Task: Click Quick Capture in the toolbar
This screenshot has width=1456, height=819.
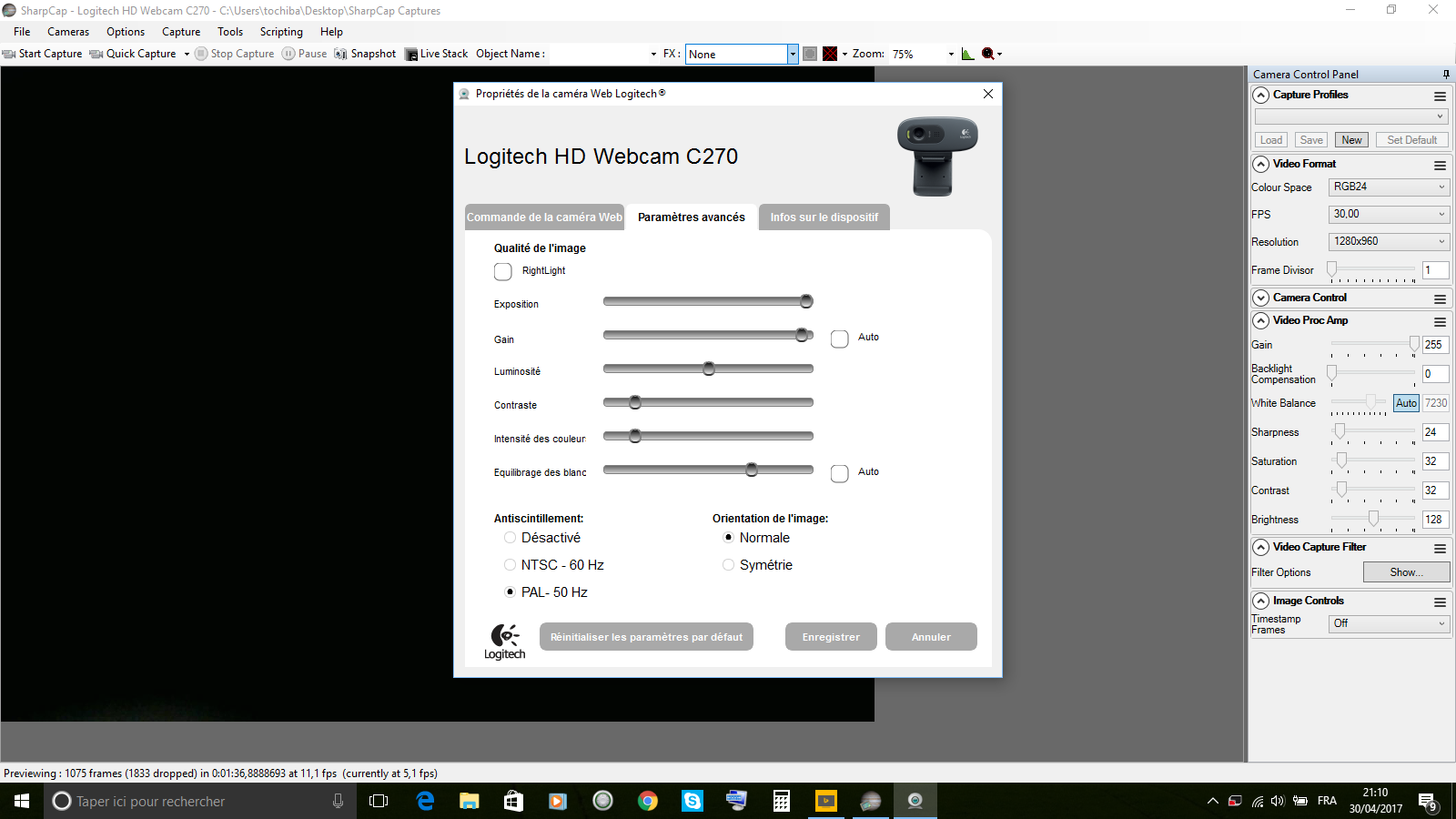Action: click(134, 54)
